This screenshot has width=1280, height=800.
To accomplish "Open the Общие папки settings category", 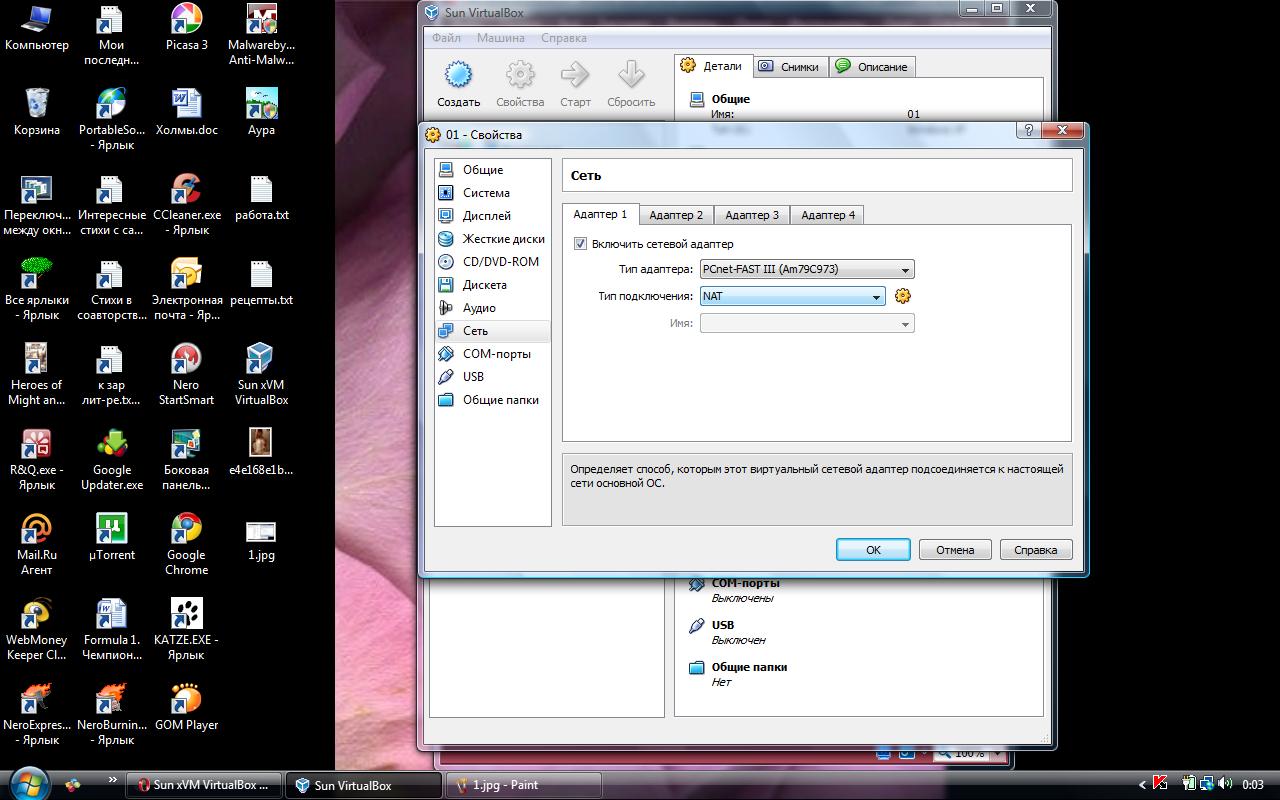I will (493, 400).
